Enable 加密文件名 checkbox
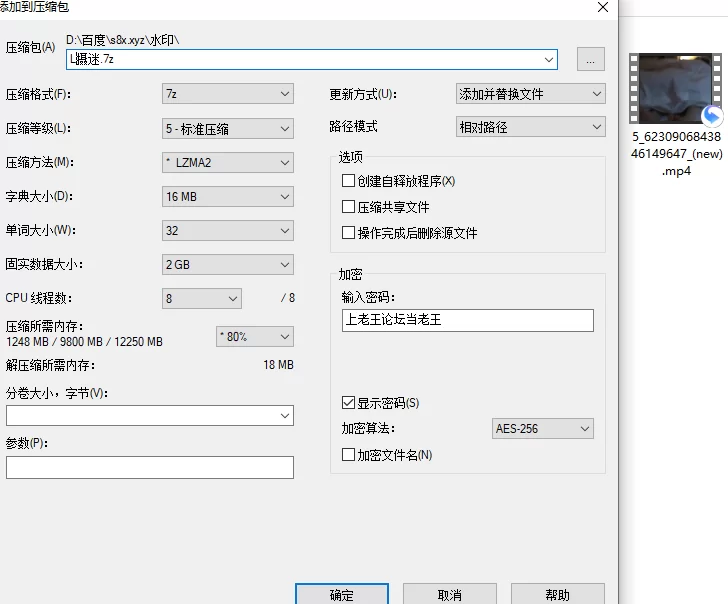 348,455
